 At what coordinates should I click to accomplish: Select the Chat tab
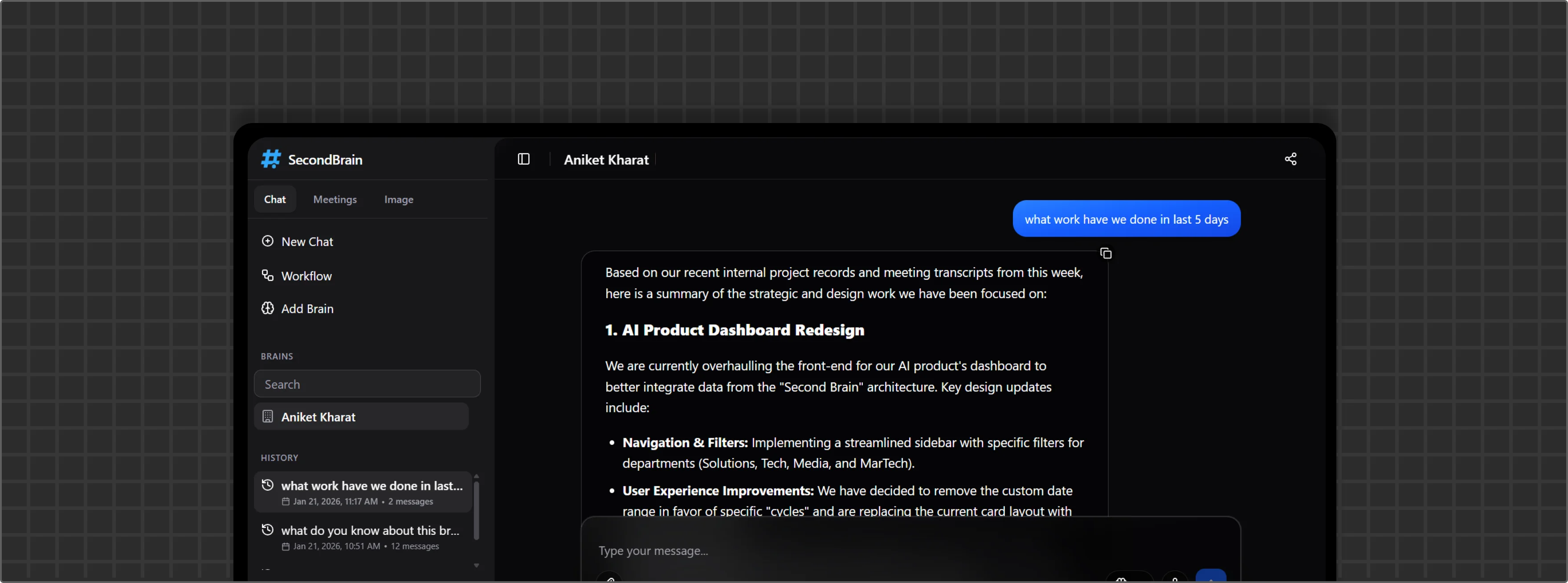274,199
